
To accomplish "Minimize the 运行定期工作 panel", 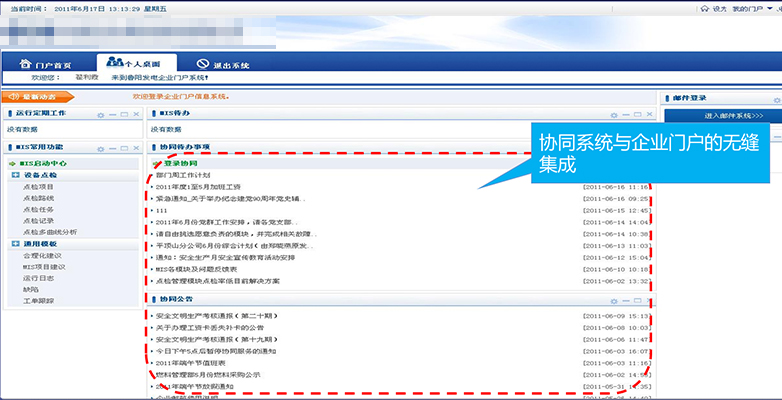I will [x=113, y=115].
